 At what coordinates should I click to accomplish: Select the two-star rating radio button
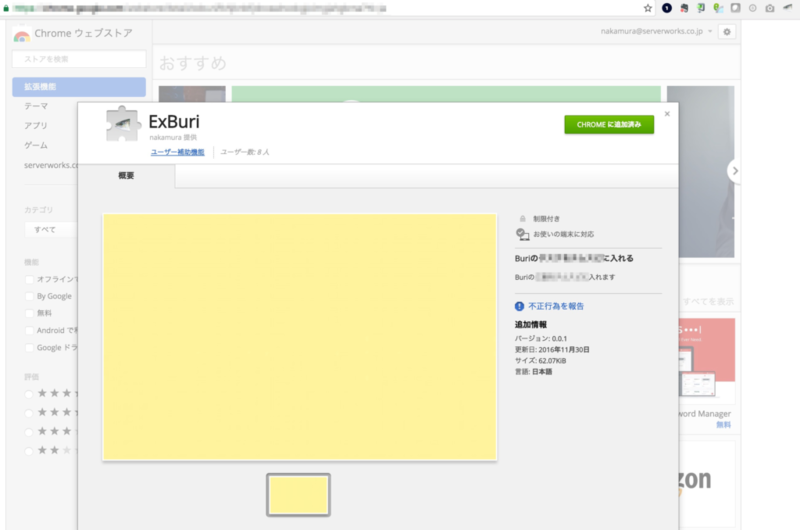[x=29, y=451]
